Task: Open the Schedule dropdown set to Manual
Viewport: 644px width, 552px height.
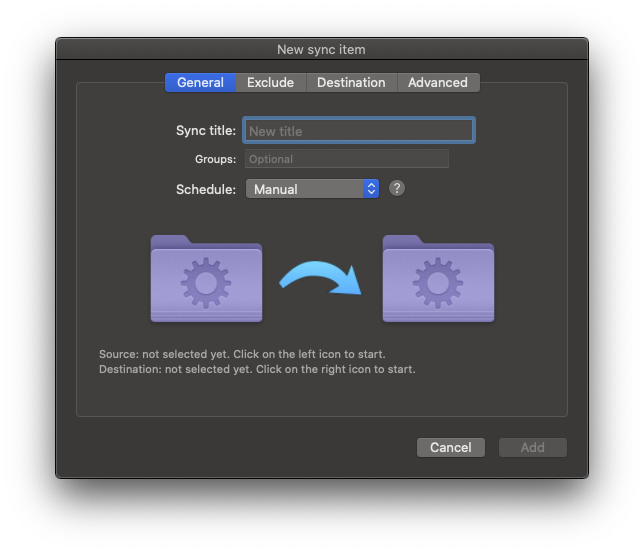Action: tap(312, 189)
